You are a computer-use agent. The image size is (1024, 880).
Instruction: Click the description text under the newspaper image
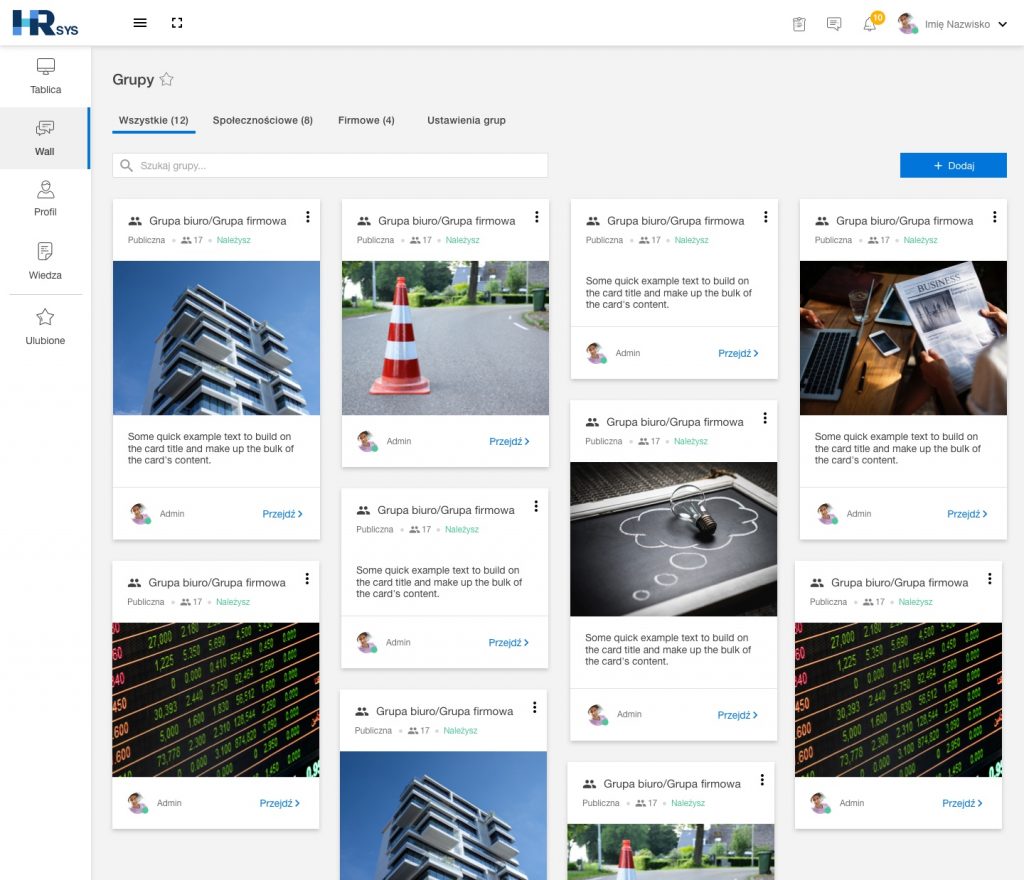tap(897, 448)
